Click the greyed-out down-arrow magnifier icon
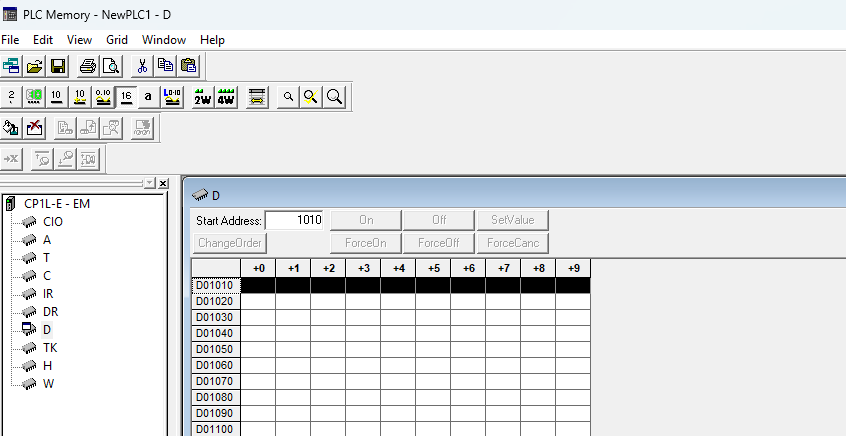846x436 pixels. (65, 159)
